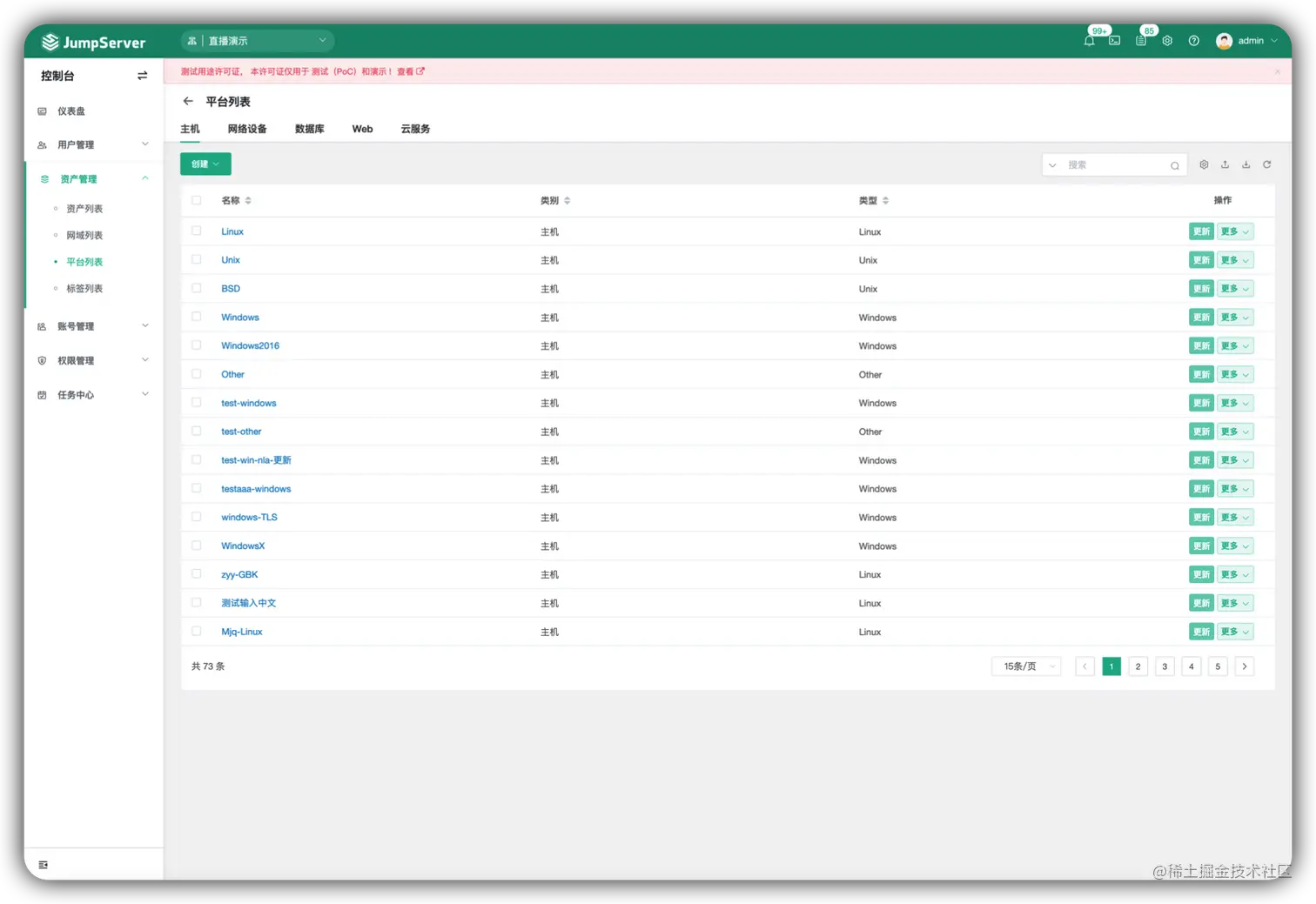This screenshot has width=1316, height=904.
Task: Open table column settings gear
Action: pyautogui.click(x=1204, y=164)
